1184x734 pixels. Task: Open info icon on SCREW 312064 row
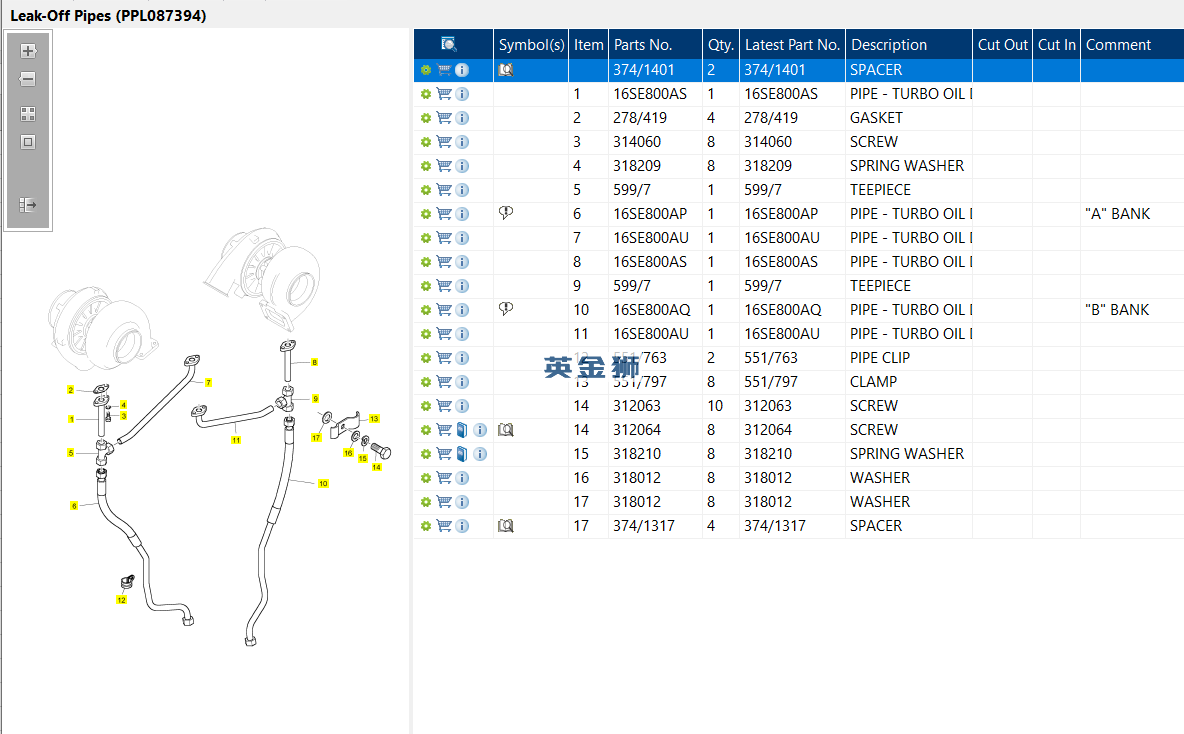(480, 430)
